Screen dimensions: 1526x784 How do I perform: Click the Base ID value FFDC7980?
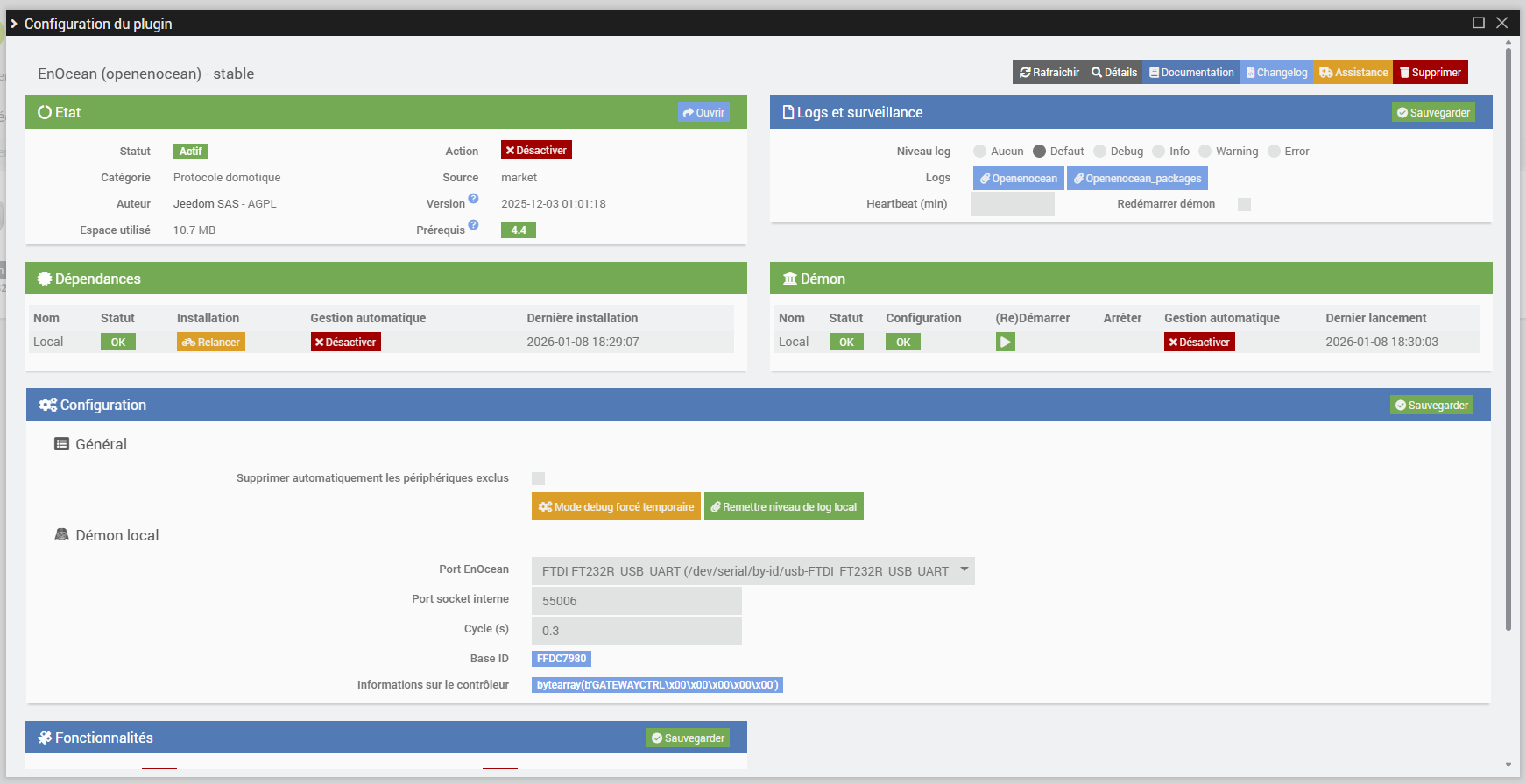[x=562, y=659]
